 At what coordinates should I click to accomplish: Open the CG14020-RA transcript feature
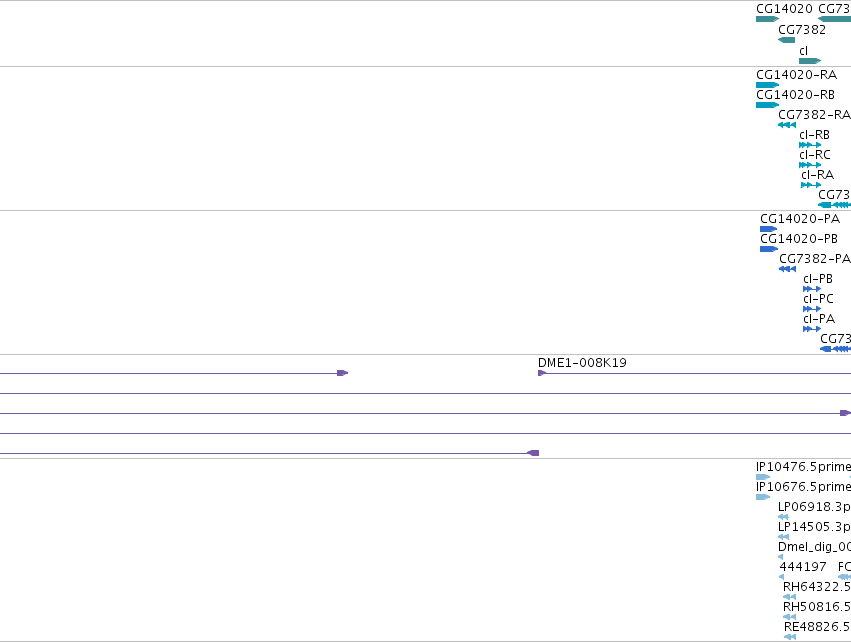[x=767, y=85]
